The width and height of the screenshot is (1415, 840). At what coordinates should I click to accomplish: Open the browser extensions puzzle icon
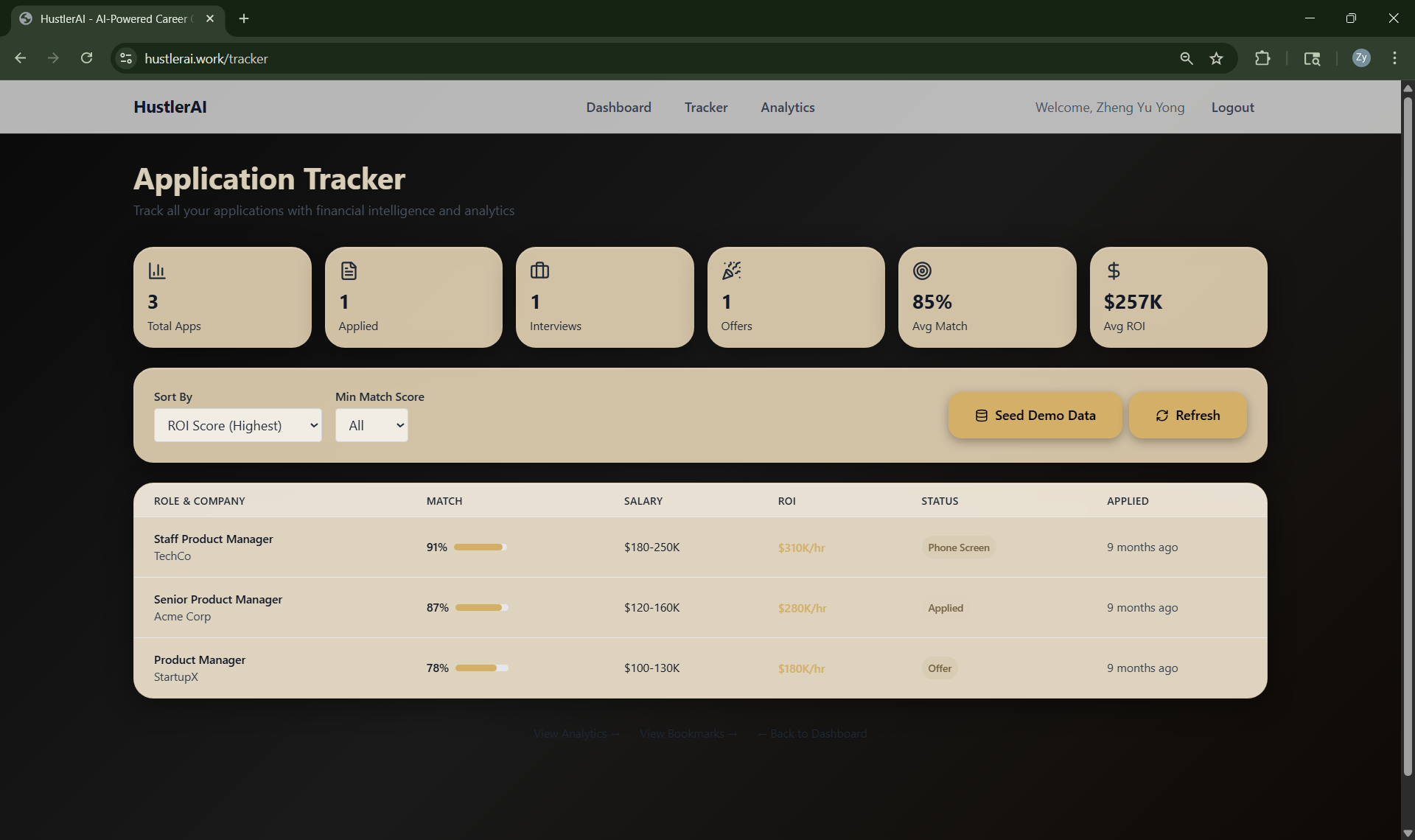tap(1262, 58)
